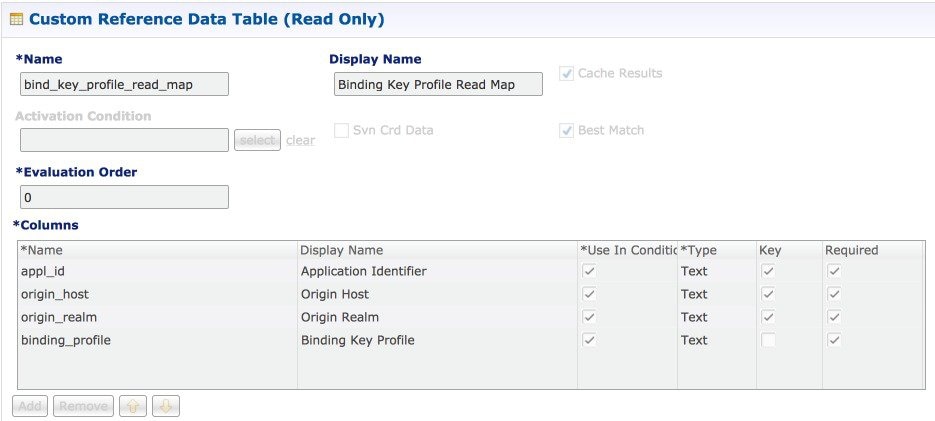Click the move column up arrow
Screen dimensions: 935x421
[132, 406]
